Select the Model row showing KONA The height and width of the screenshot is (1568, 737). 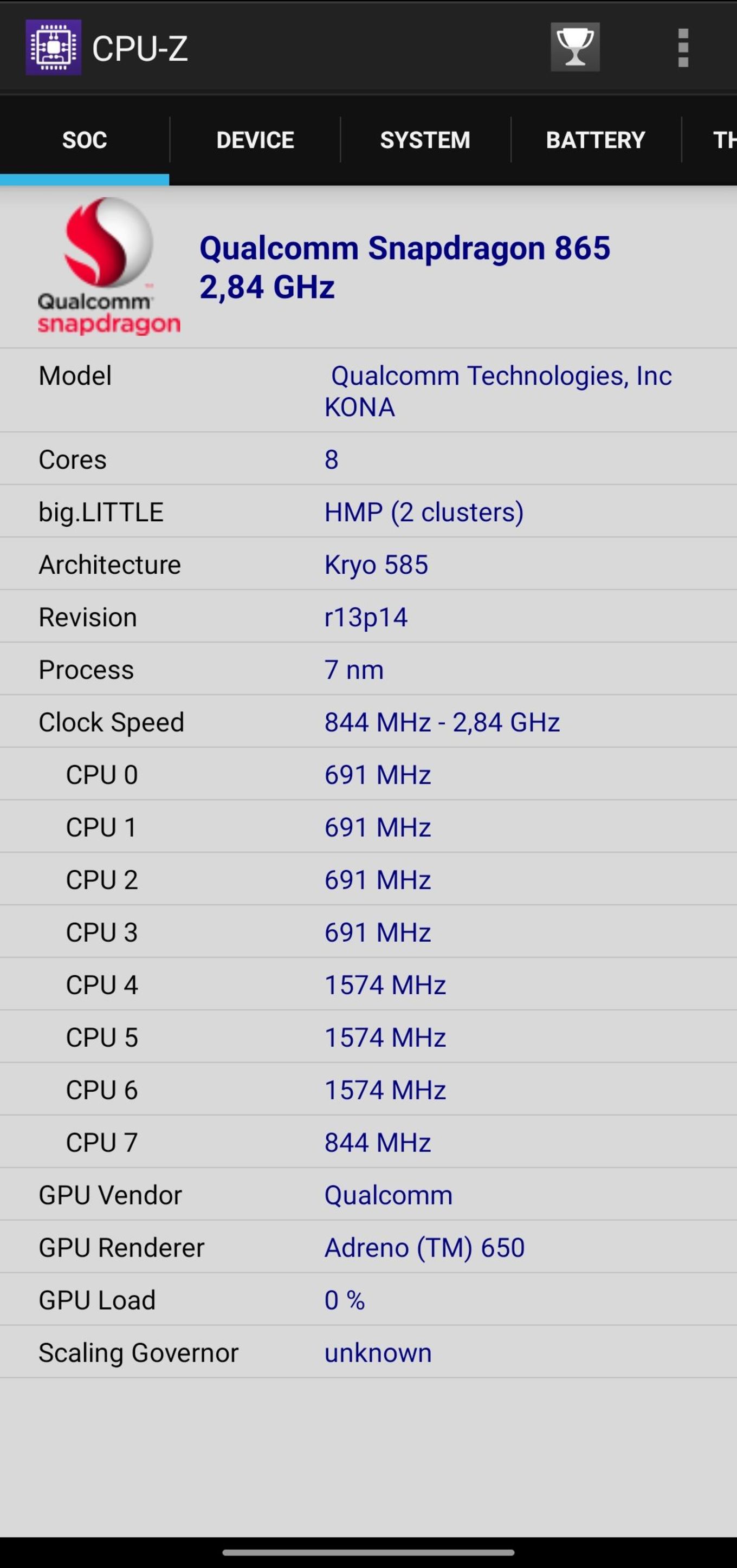[x=368, y=391]
